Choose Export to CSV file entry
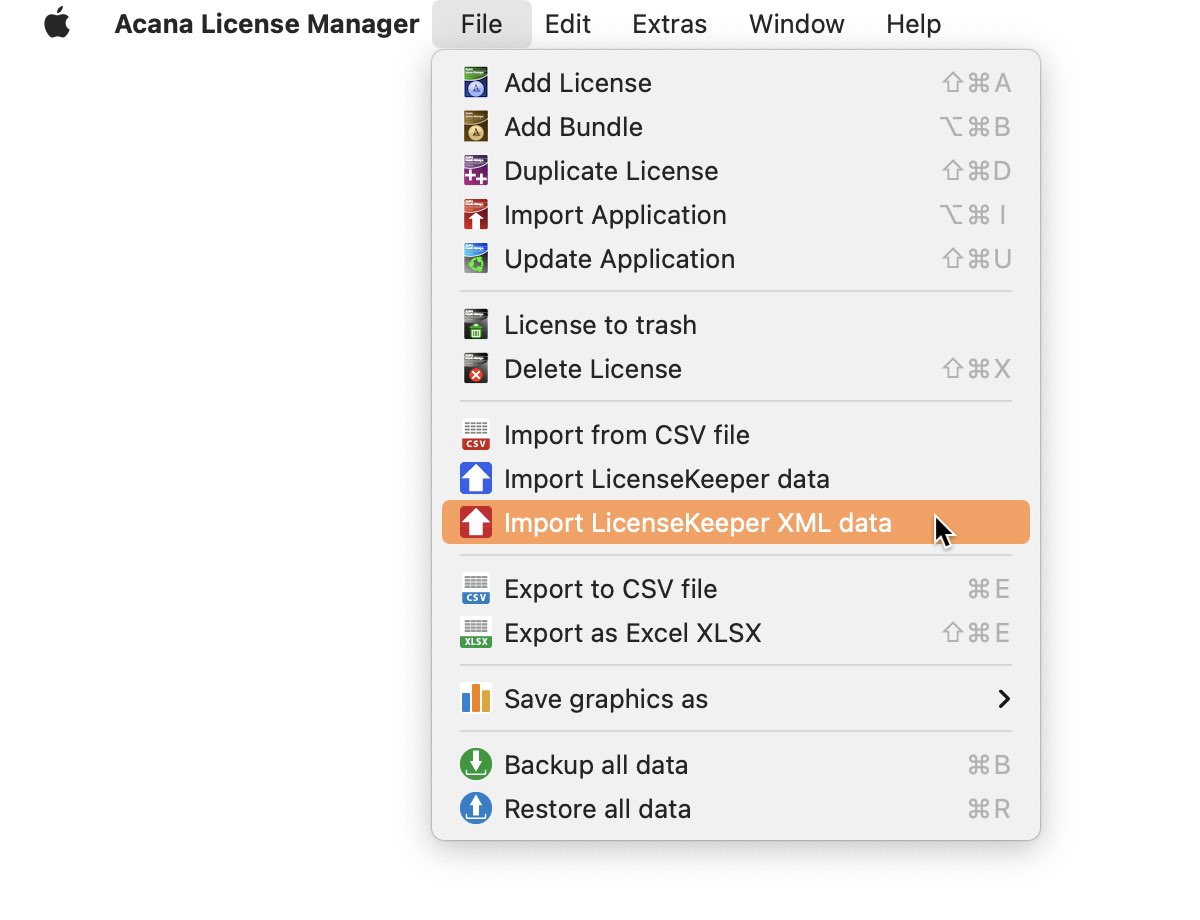Screen dimensions: 1200x920 736,589
